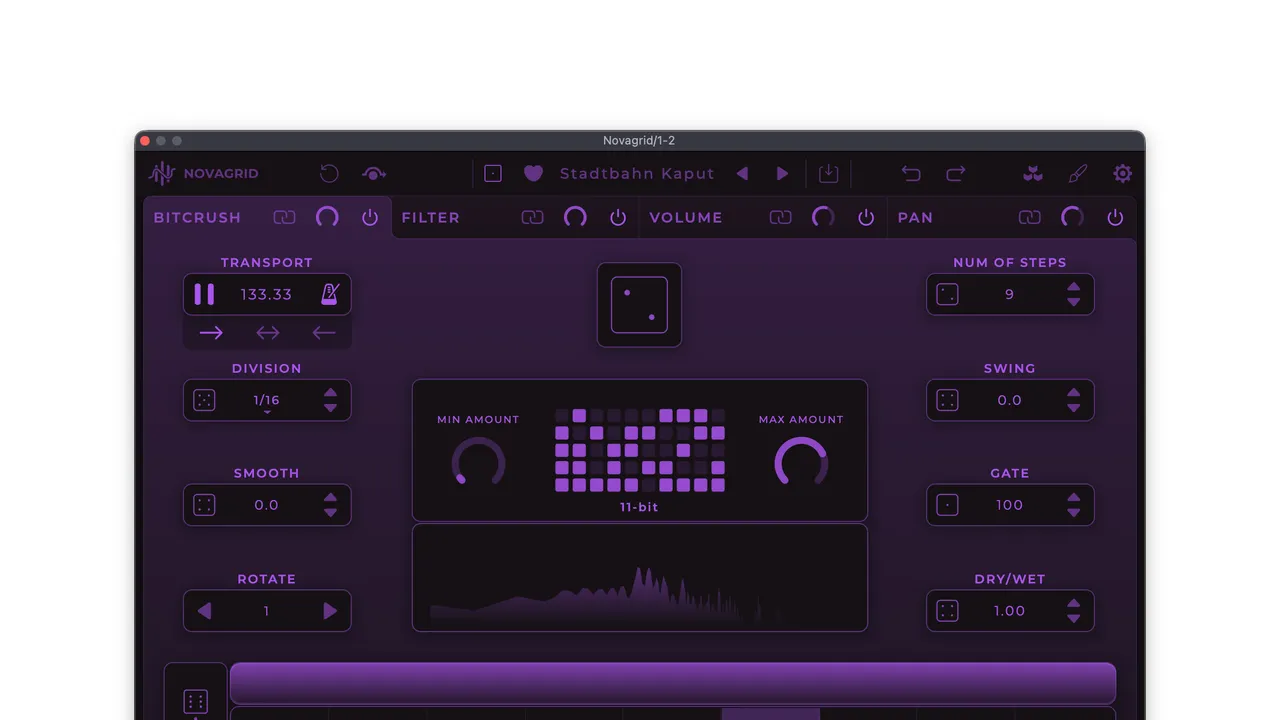
Task: Click the preset randomize dice beside heart
Action: tap(493, 173)
